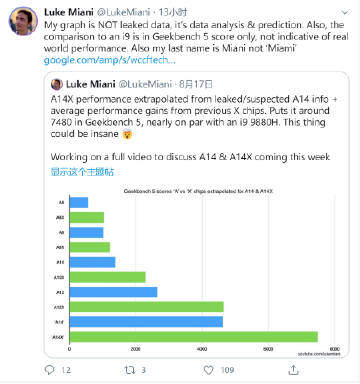Click the quoted tweet's August 17 date
Viewport: 360px width, 384px height.
pos(195,84)
